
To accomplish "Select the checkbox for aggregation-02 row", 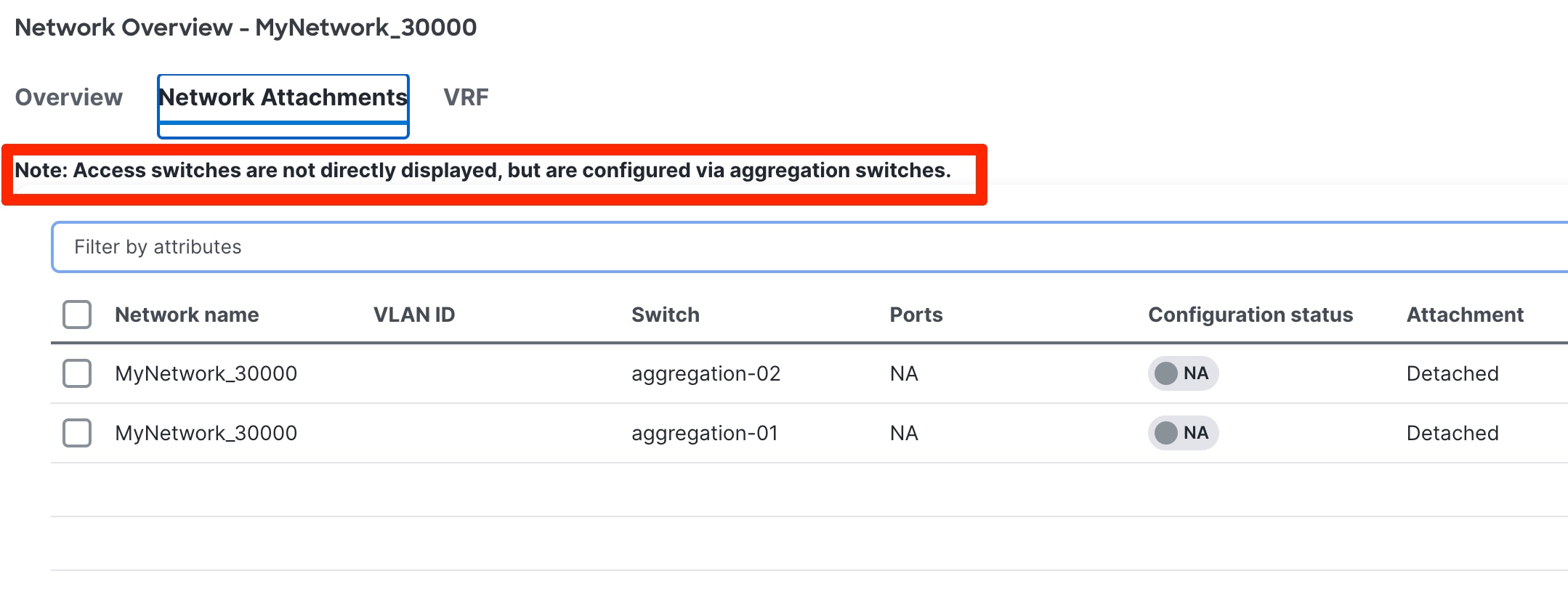I will [76, 373].
